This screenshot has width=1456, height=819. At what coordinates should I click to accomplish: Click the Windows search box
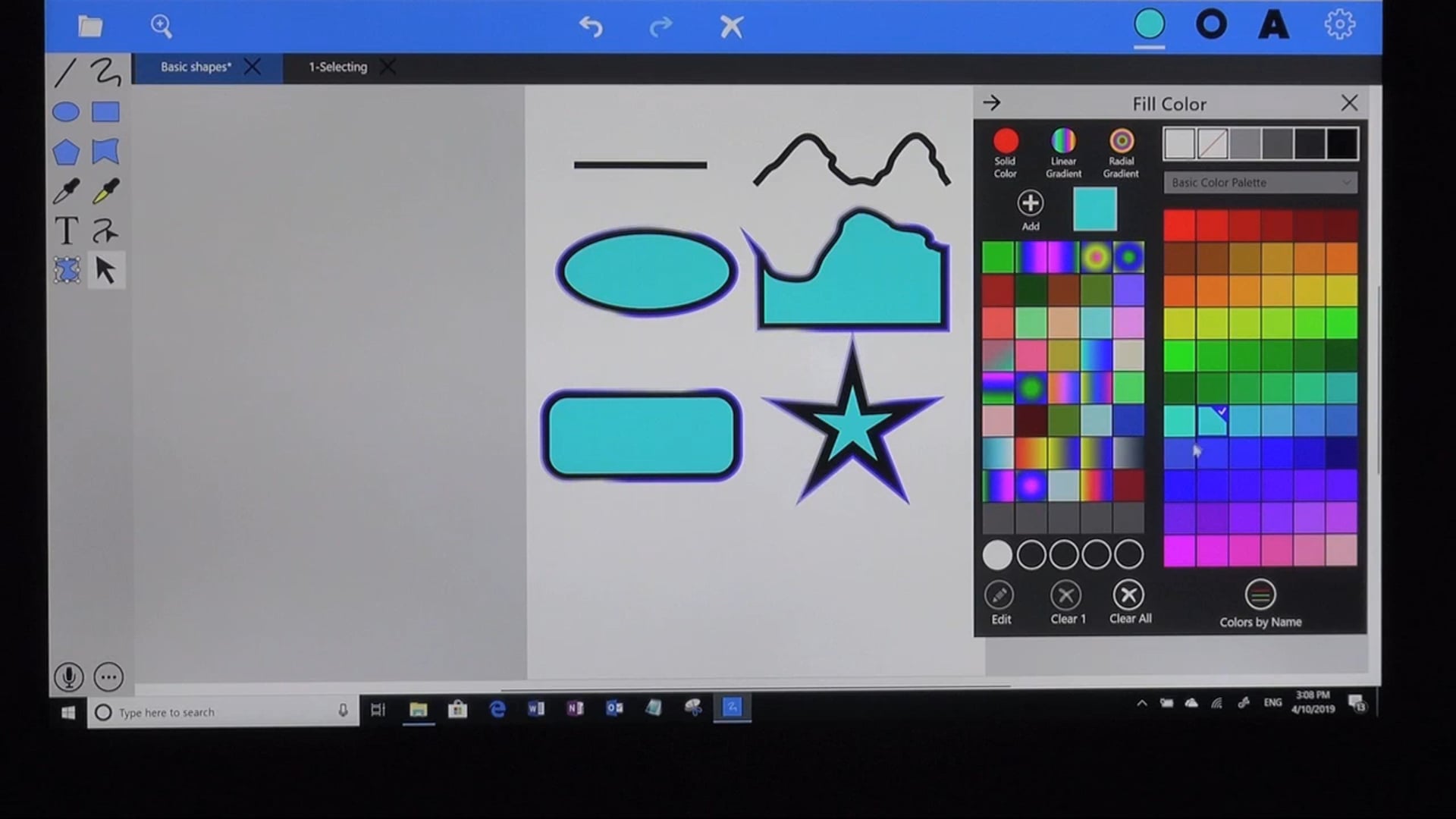[212, 712]
